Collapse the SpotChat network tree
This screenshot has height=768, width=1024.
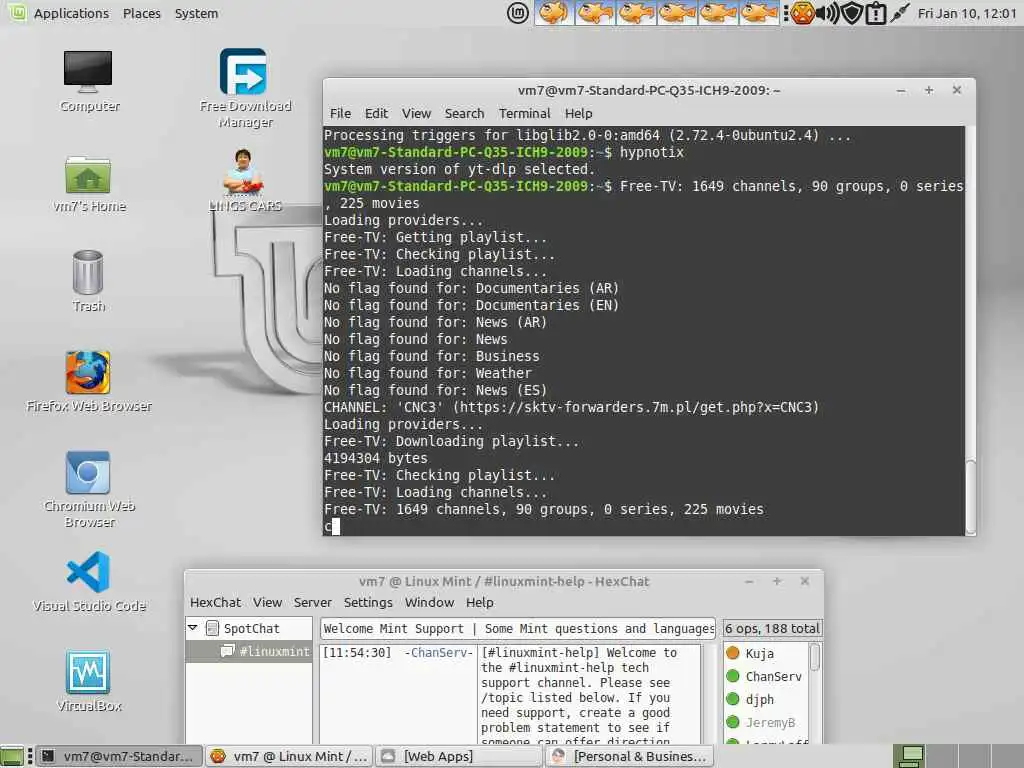click(x=193, y=628)
